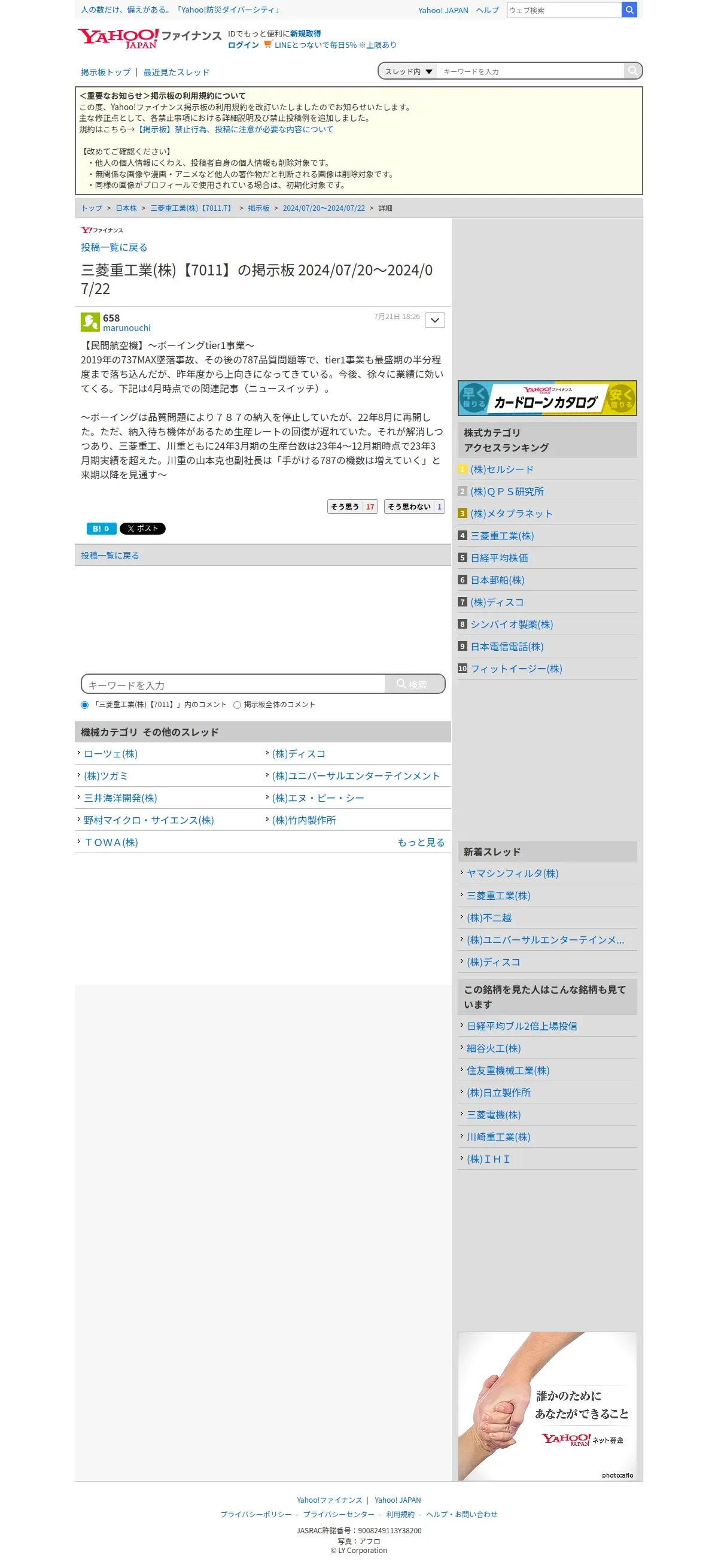The image size is (718, 1568).
Task: Open the スレッド内 search scope dropdown
Action: pos(407,71)
